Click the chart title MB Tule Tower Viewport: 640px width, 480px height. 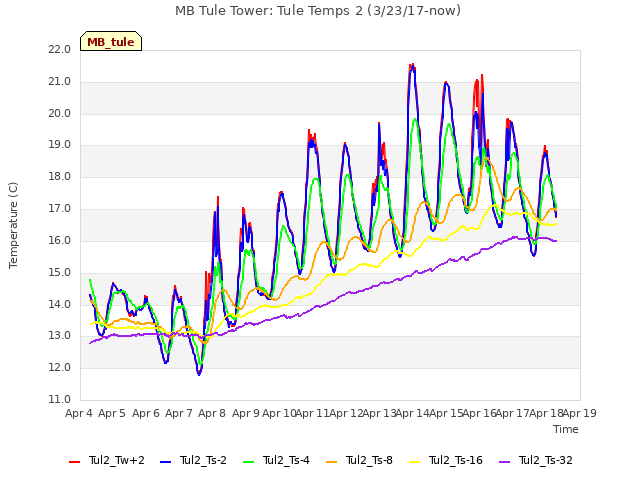318,11
